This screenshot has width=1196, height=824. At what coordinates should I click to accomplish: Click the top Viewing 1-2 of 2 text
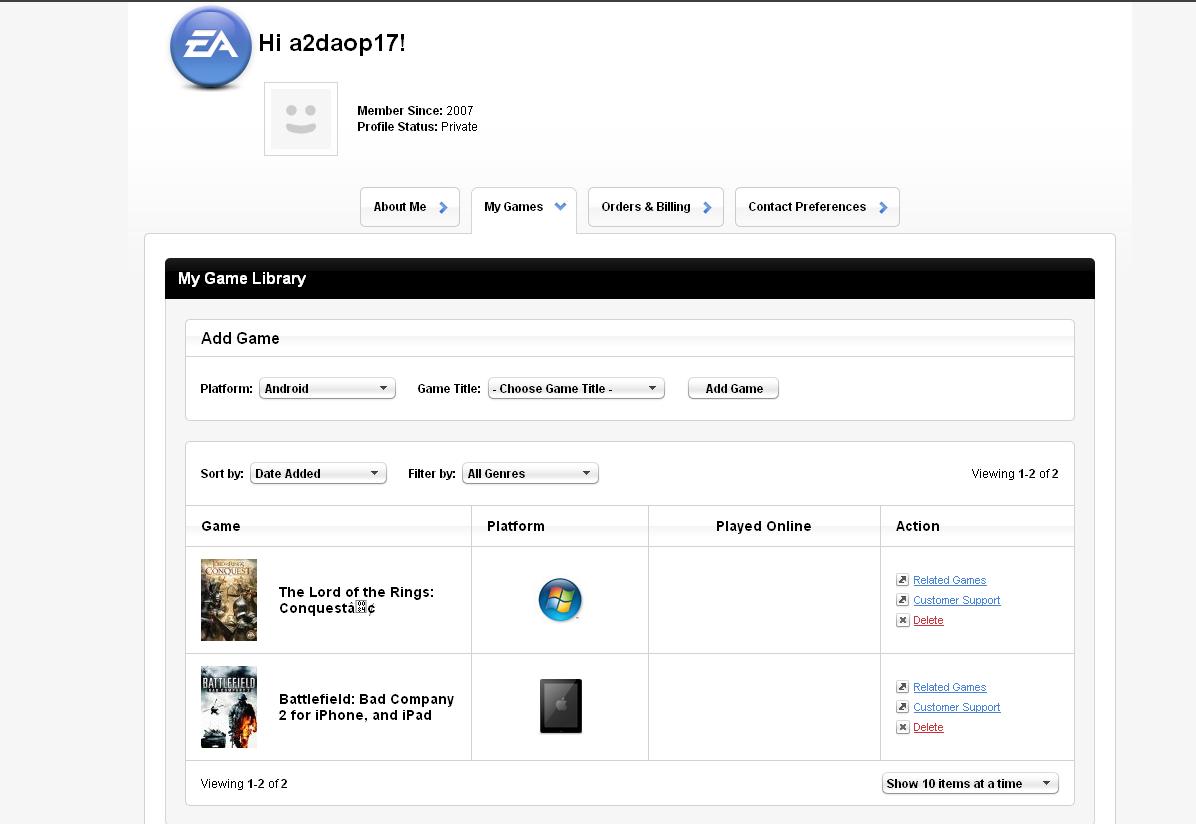(x=1014, y=474)
